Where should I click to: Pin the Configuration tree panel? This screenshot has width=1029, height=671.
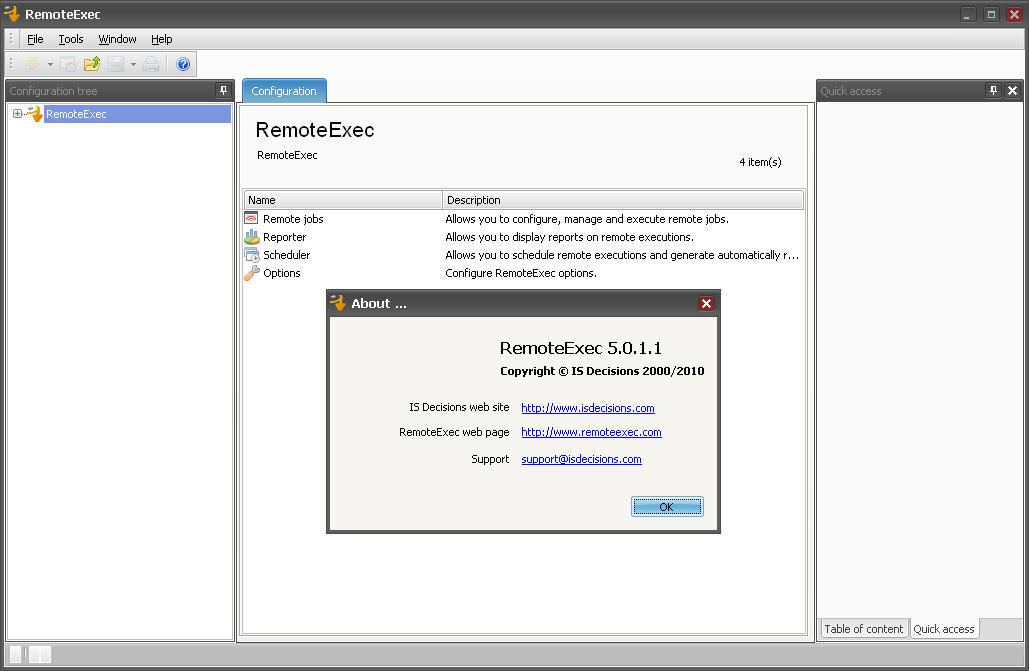tap(223, 91)
